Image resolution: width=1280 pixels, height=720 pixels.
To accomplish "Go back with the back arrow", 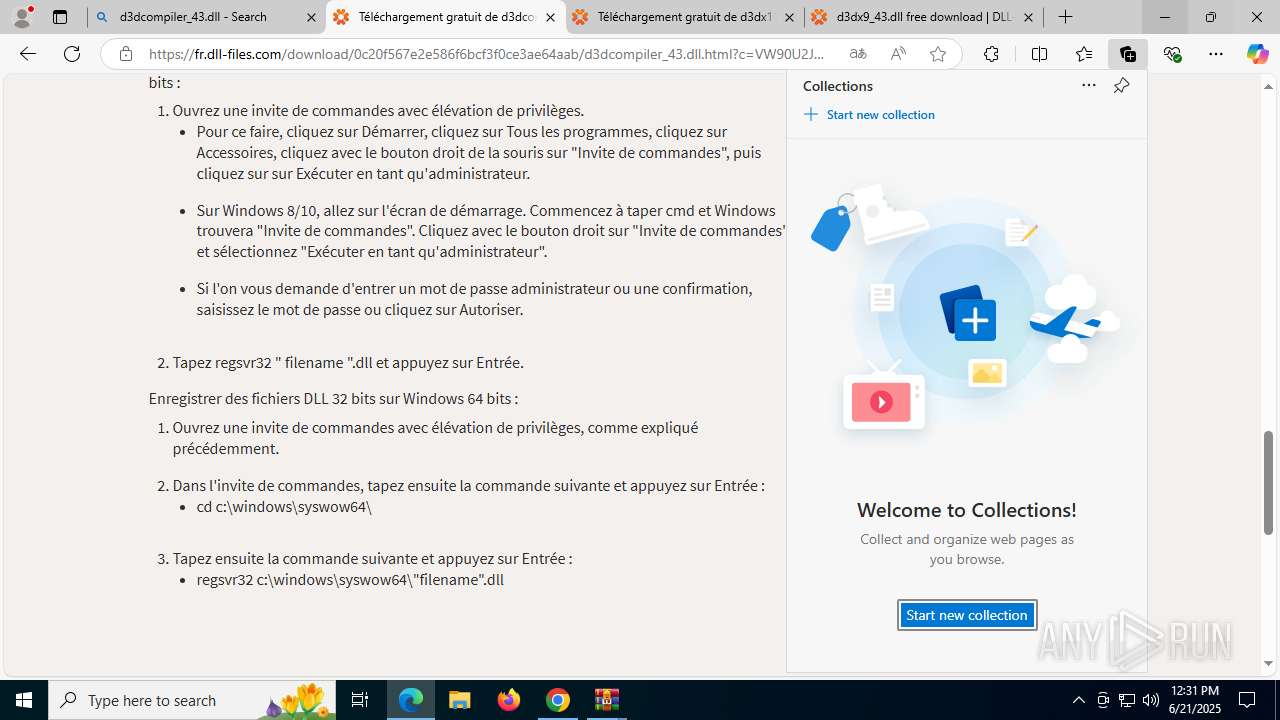I will [28, 54].
